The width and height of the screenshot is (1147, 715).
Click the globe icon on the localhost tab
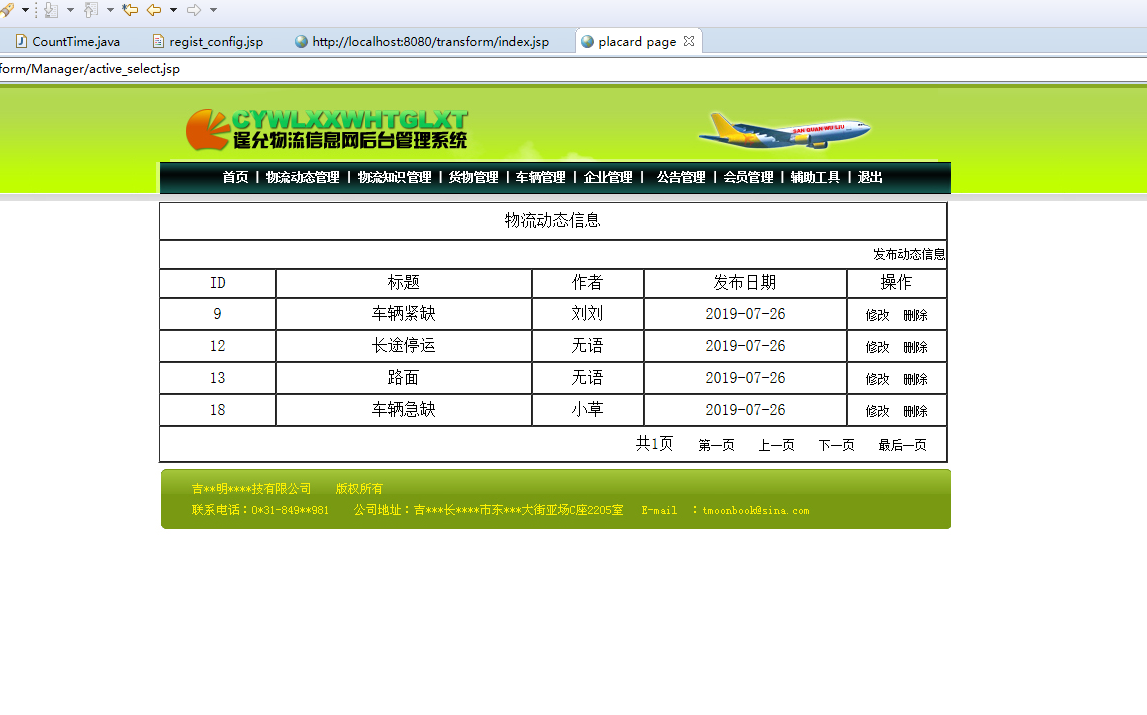tap(301, 41)
